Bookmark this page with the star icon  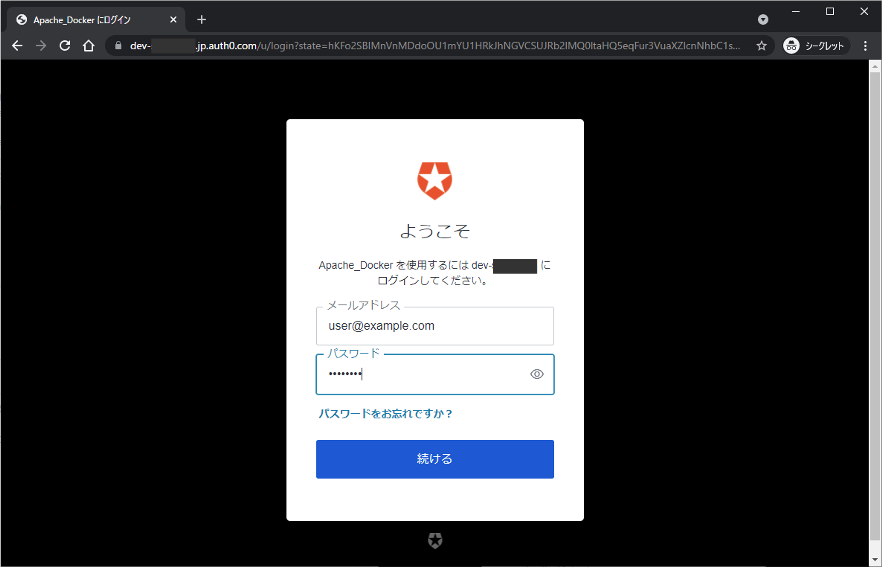761,46
